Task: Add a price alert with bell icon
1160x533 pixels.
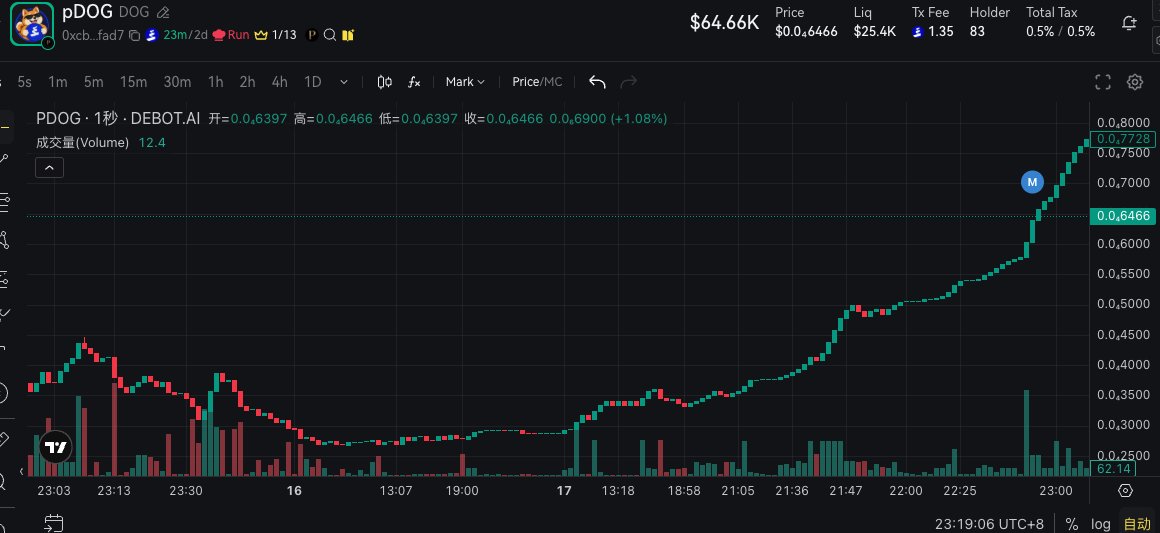Action: click(x=1129, y=23)
